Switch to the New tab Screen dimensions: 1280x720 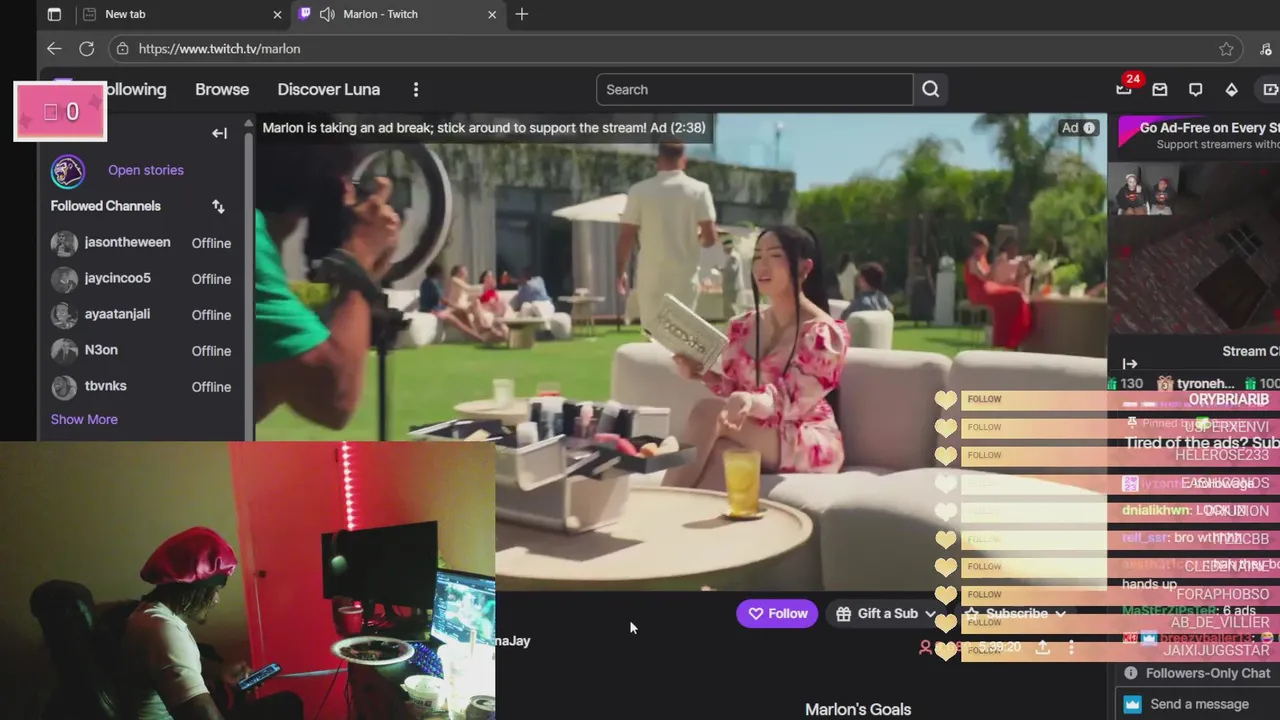(183, 14)
